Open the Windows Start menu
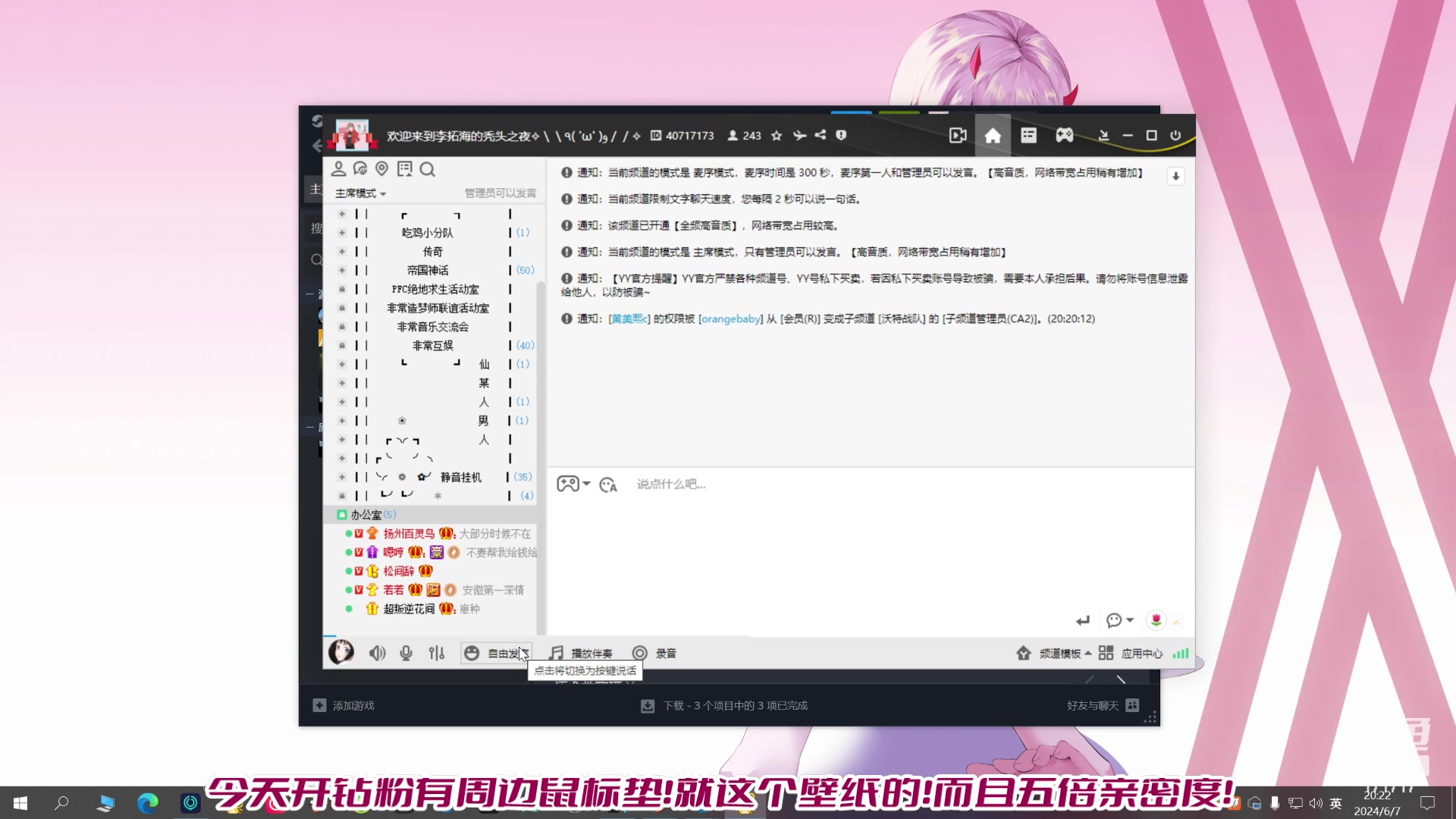Viewport: 1456px width, 819px height. [20, 803]
